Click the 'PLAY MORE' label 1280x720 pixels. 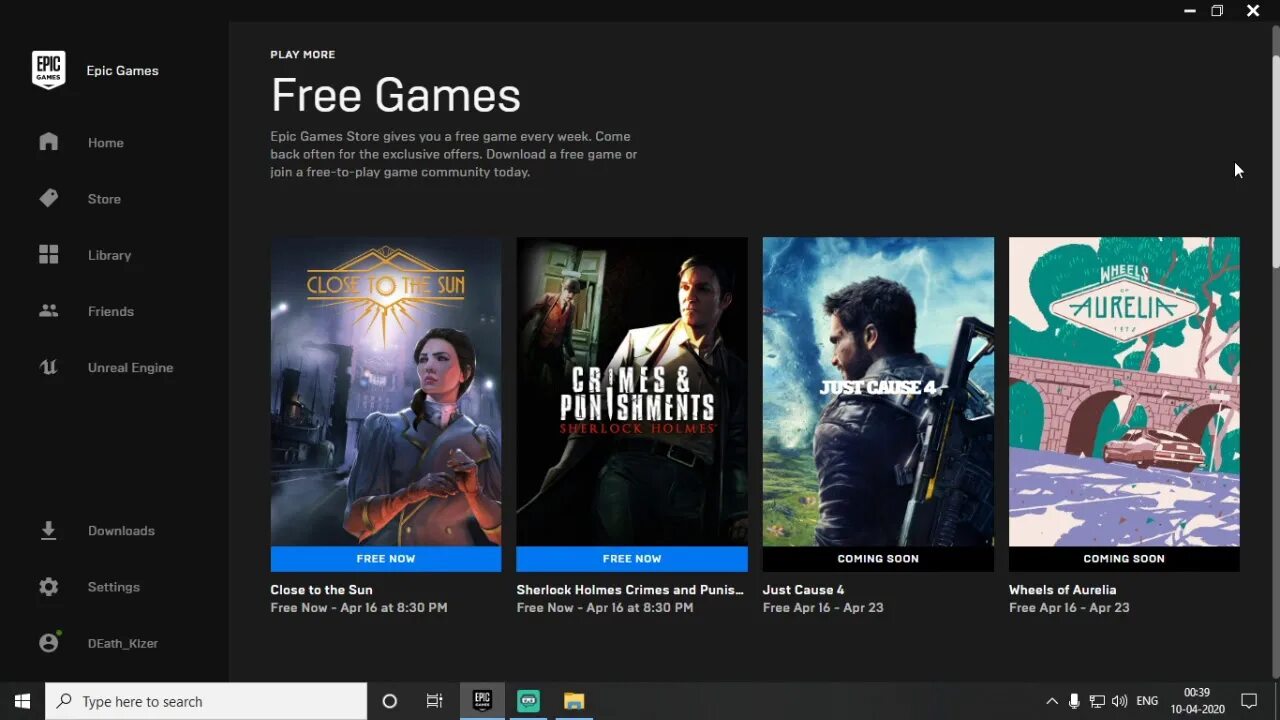[x=302, y=55]
